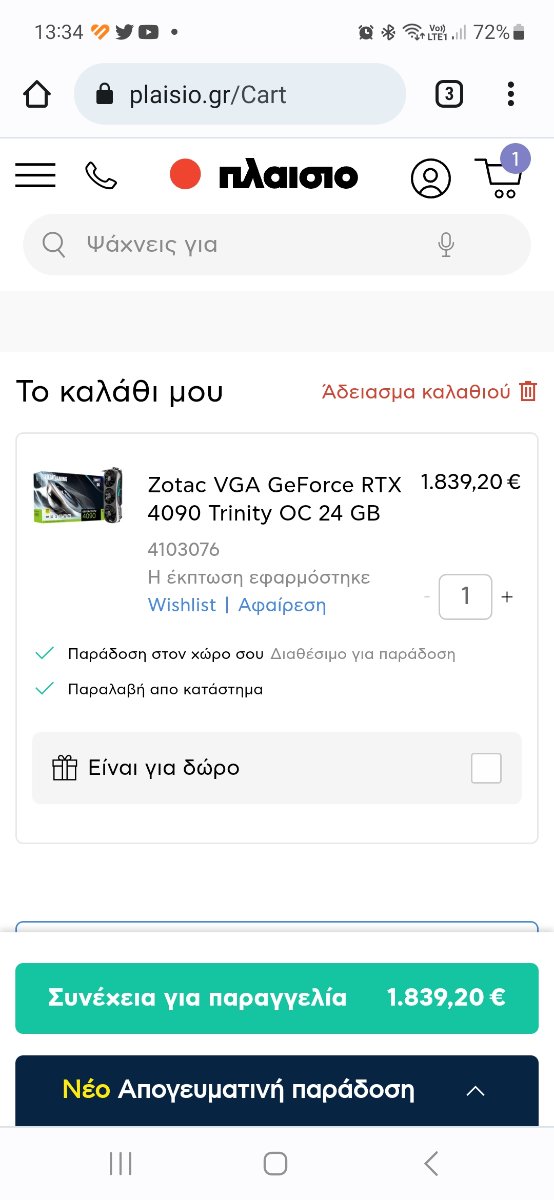554x1200 pixels.
Task: Add item to Wishlist link
Action: (x=182, y=605)
